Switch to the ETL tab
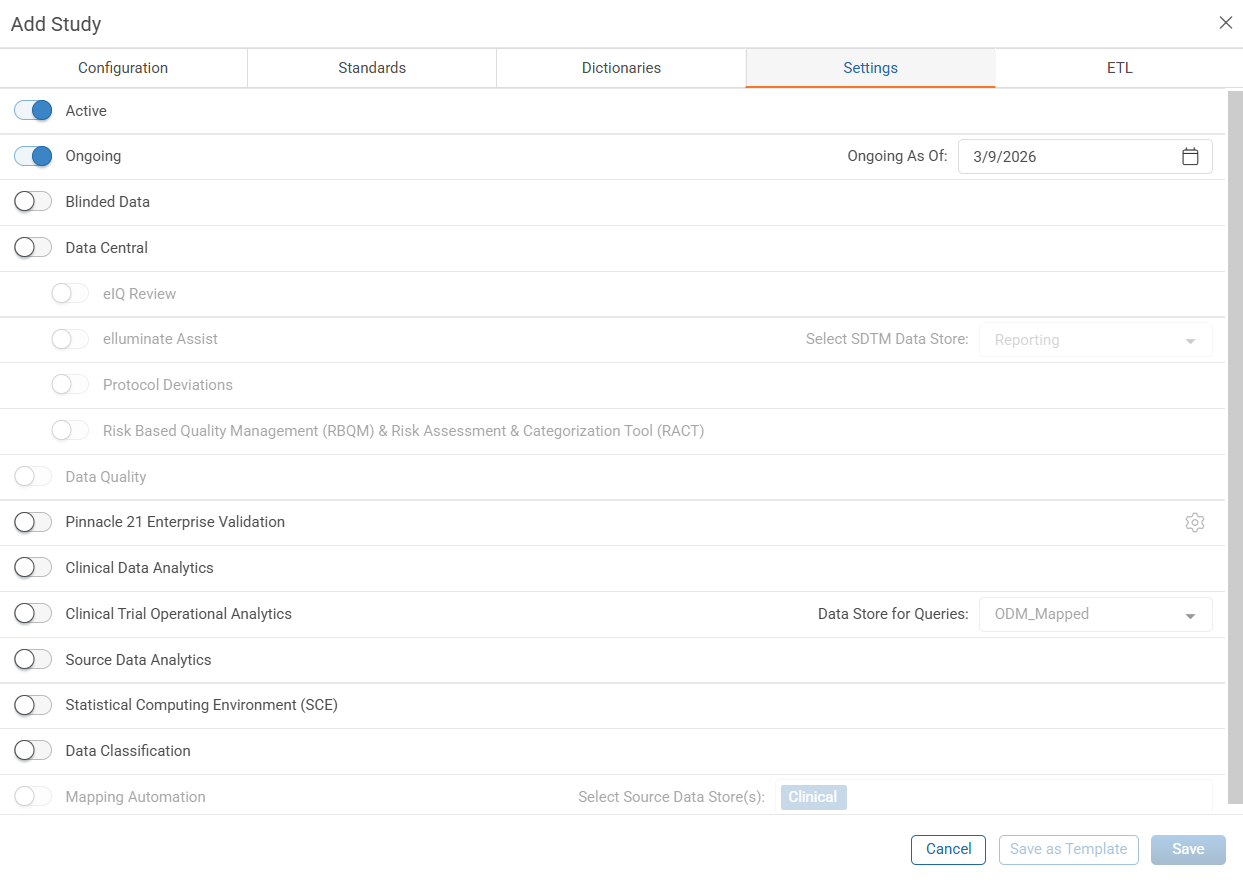 pyautogui.click(x=1119, y=68)
